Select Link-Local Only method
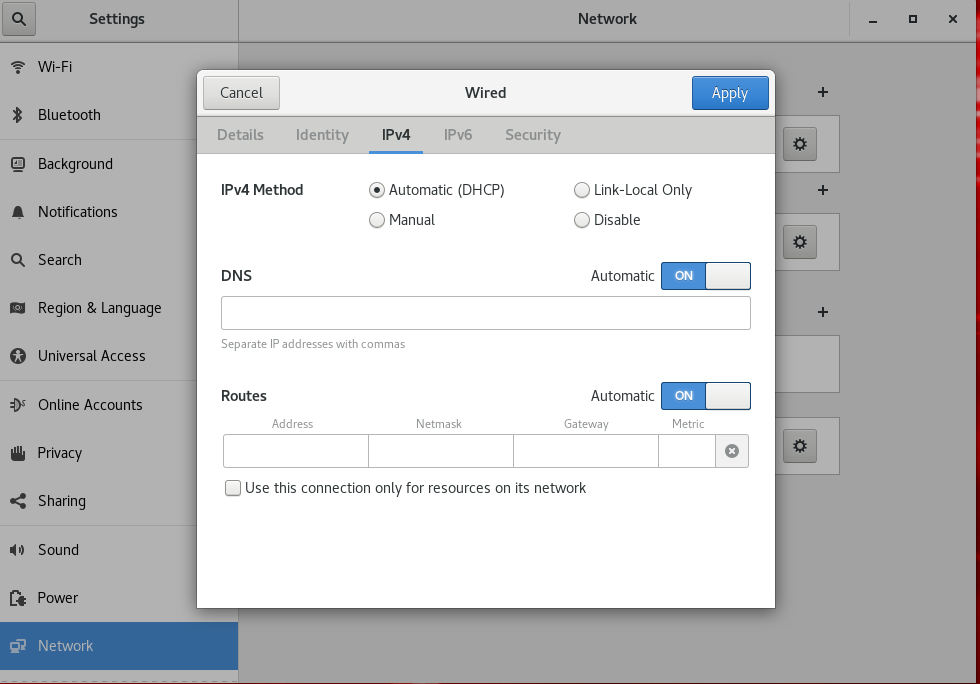Viewport: 980px width, 684px height. (582, 190)
